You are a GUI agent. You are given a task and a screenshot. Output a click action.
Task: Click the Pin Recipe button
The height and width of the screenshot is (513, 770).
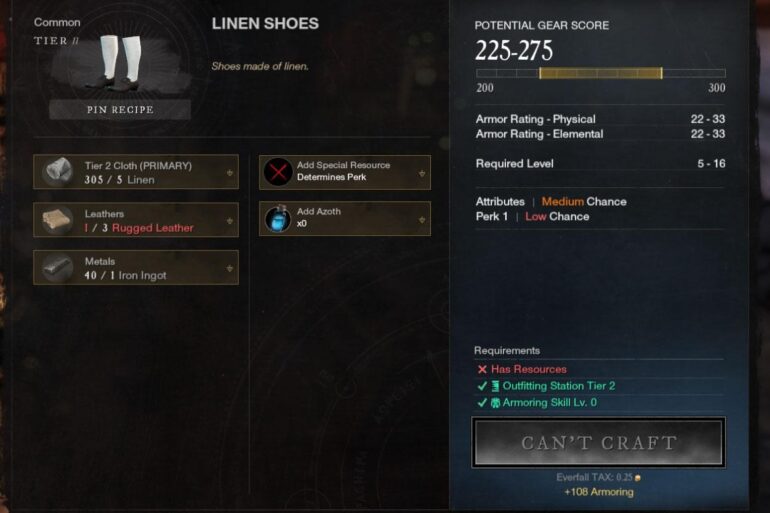[x=120, y=109]
